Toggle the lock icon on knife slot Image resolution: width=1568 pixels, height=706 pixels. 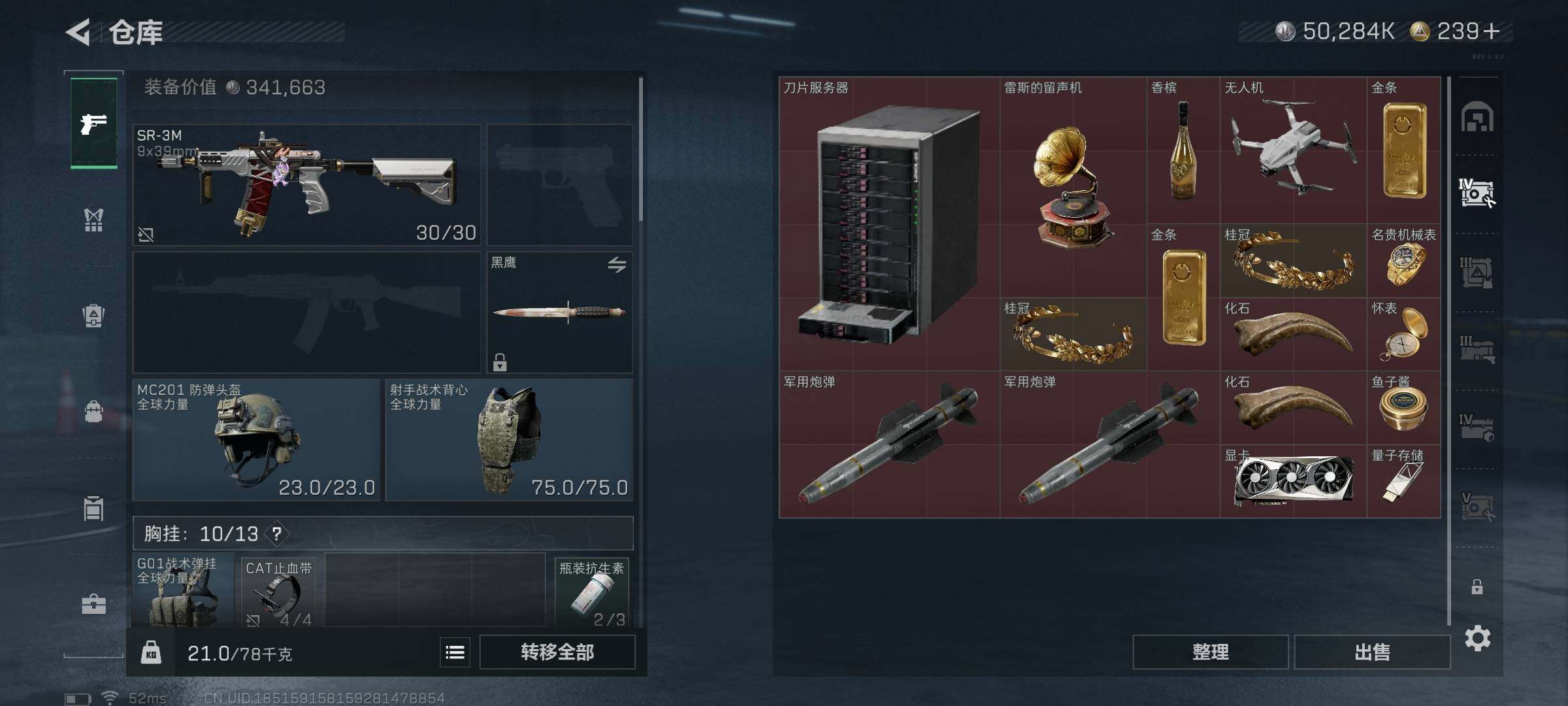[x=500, y=361]
